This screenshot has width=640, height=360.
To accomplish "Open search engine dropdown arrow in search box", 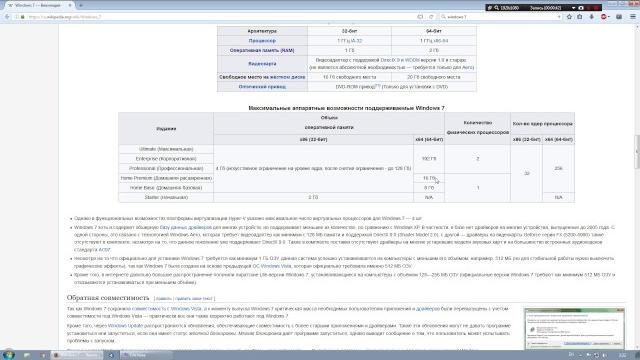I will (559, 17).
